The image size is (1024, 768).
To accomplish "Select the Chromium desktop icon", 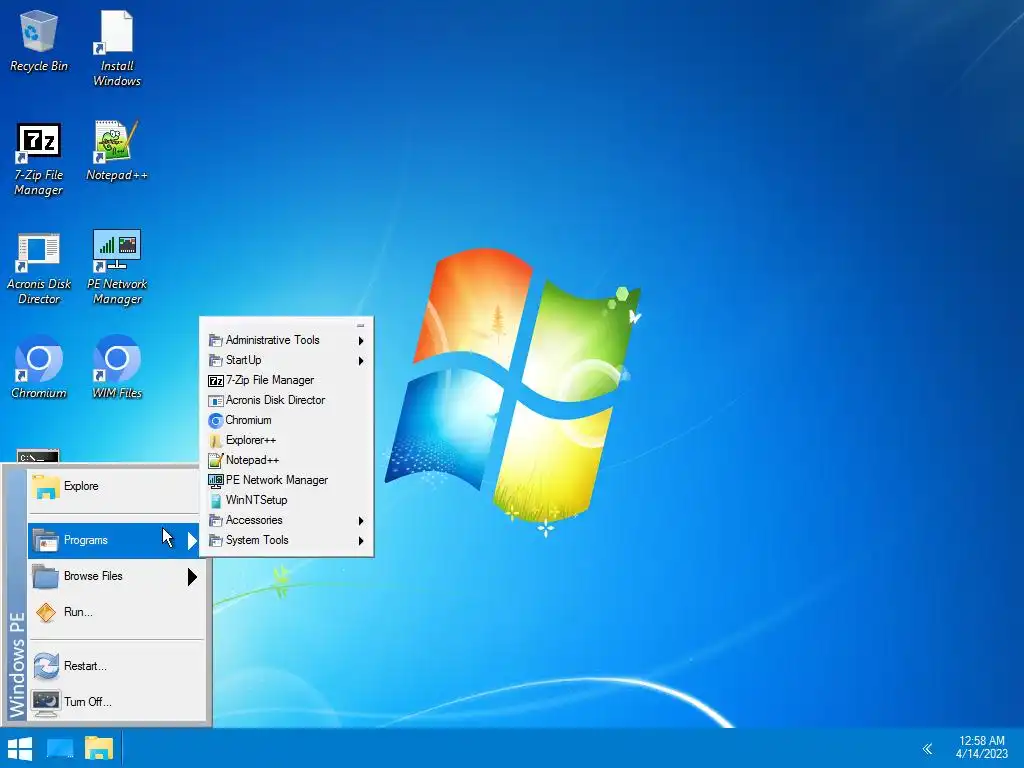I will [x=39, y=367].
